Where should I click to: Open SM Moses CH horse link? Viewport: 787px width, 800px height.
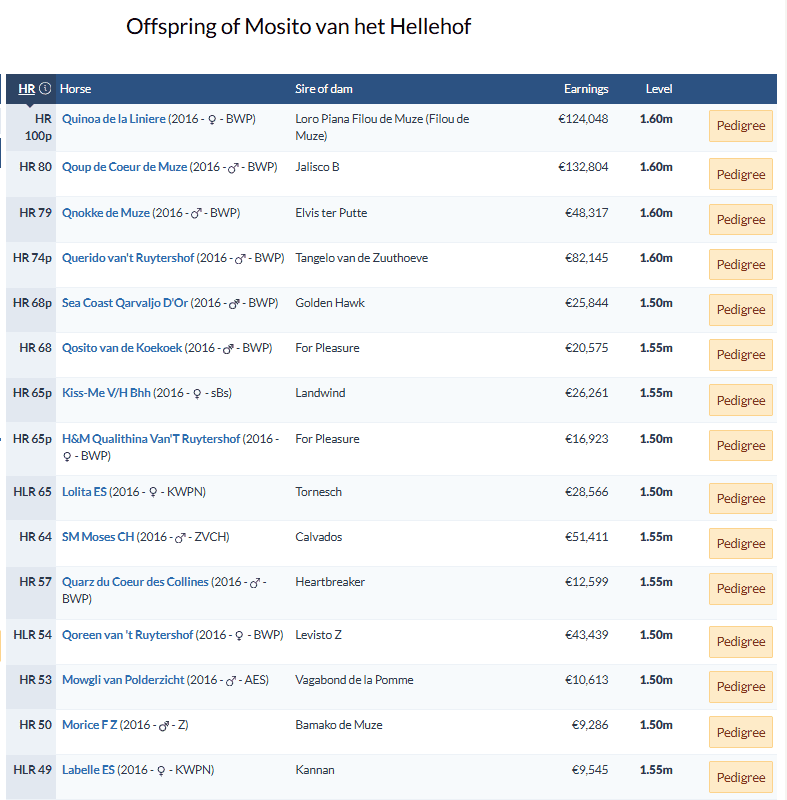[98, 537]
